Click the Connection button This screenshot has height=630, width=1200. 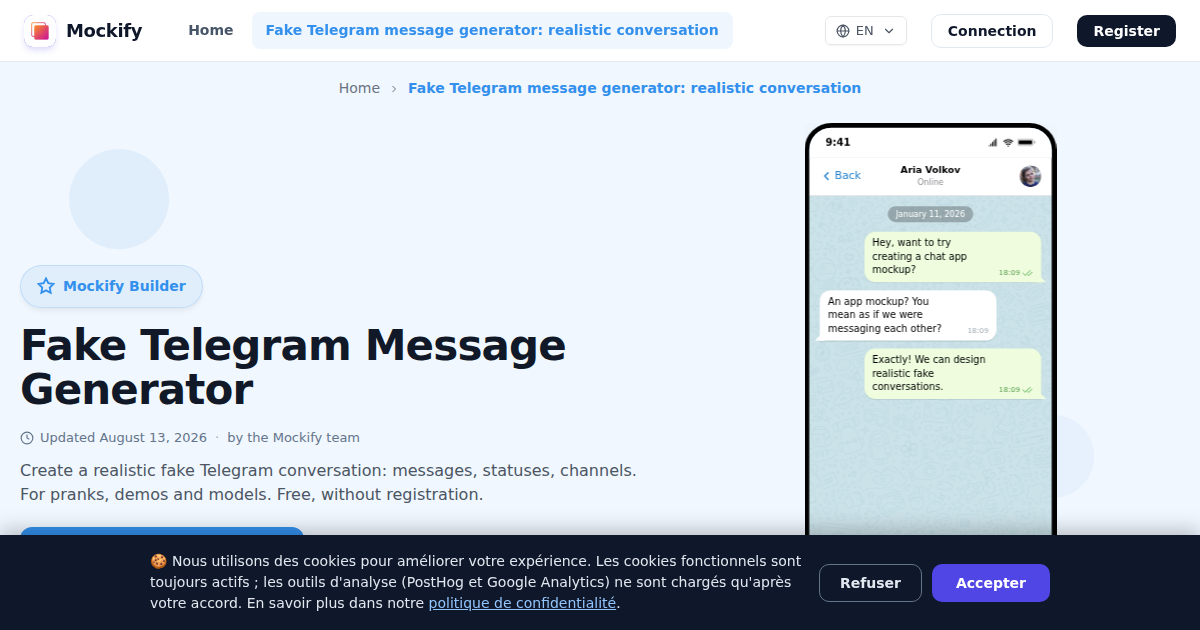coord(992,31)
